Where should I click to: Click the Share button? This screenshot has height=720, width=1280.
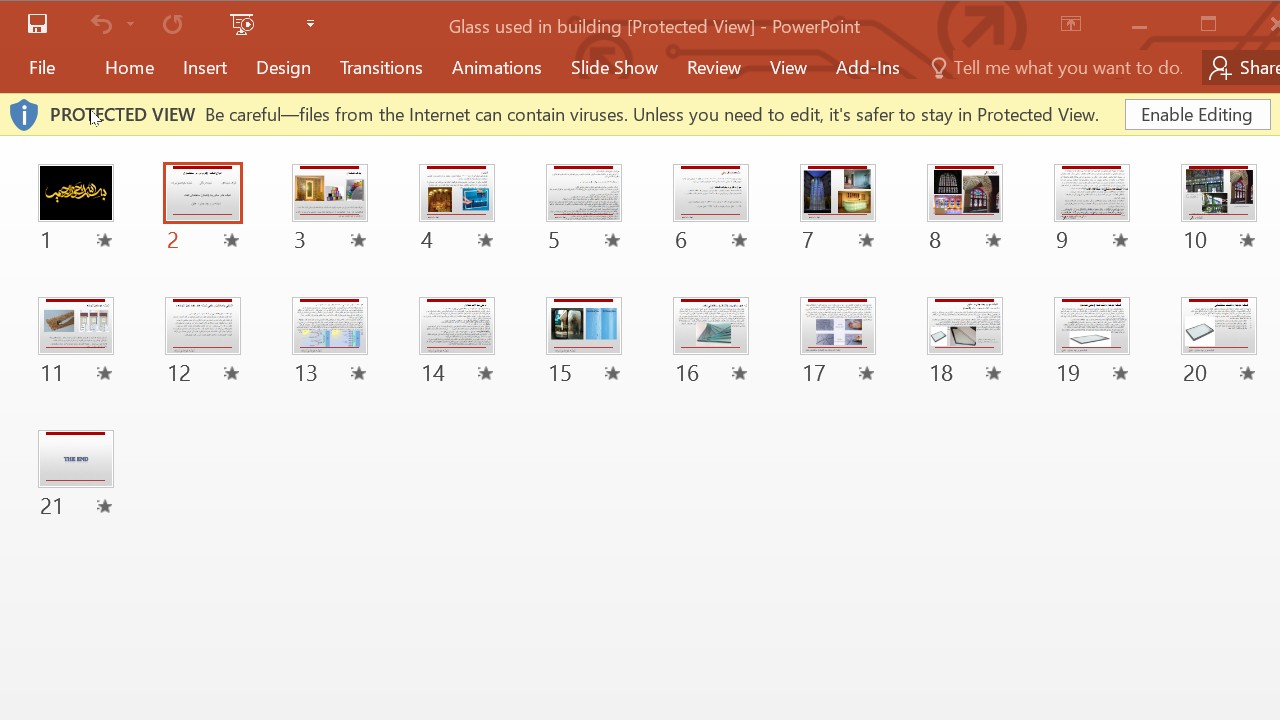point(1243,68)
